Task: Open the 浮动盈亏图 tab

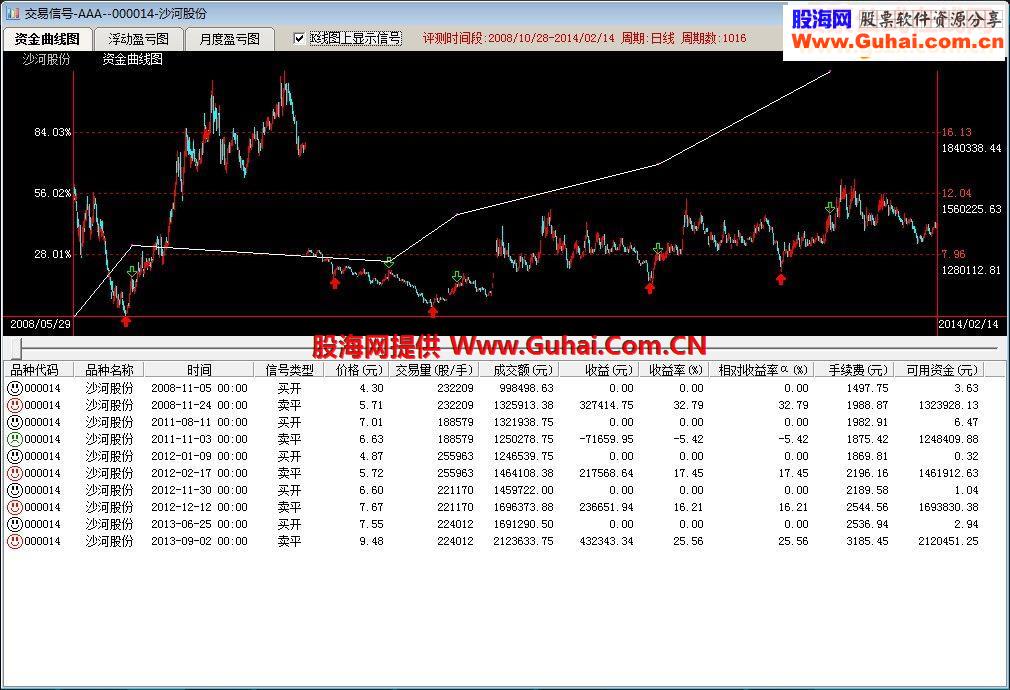Action: pos(138,39)
